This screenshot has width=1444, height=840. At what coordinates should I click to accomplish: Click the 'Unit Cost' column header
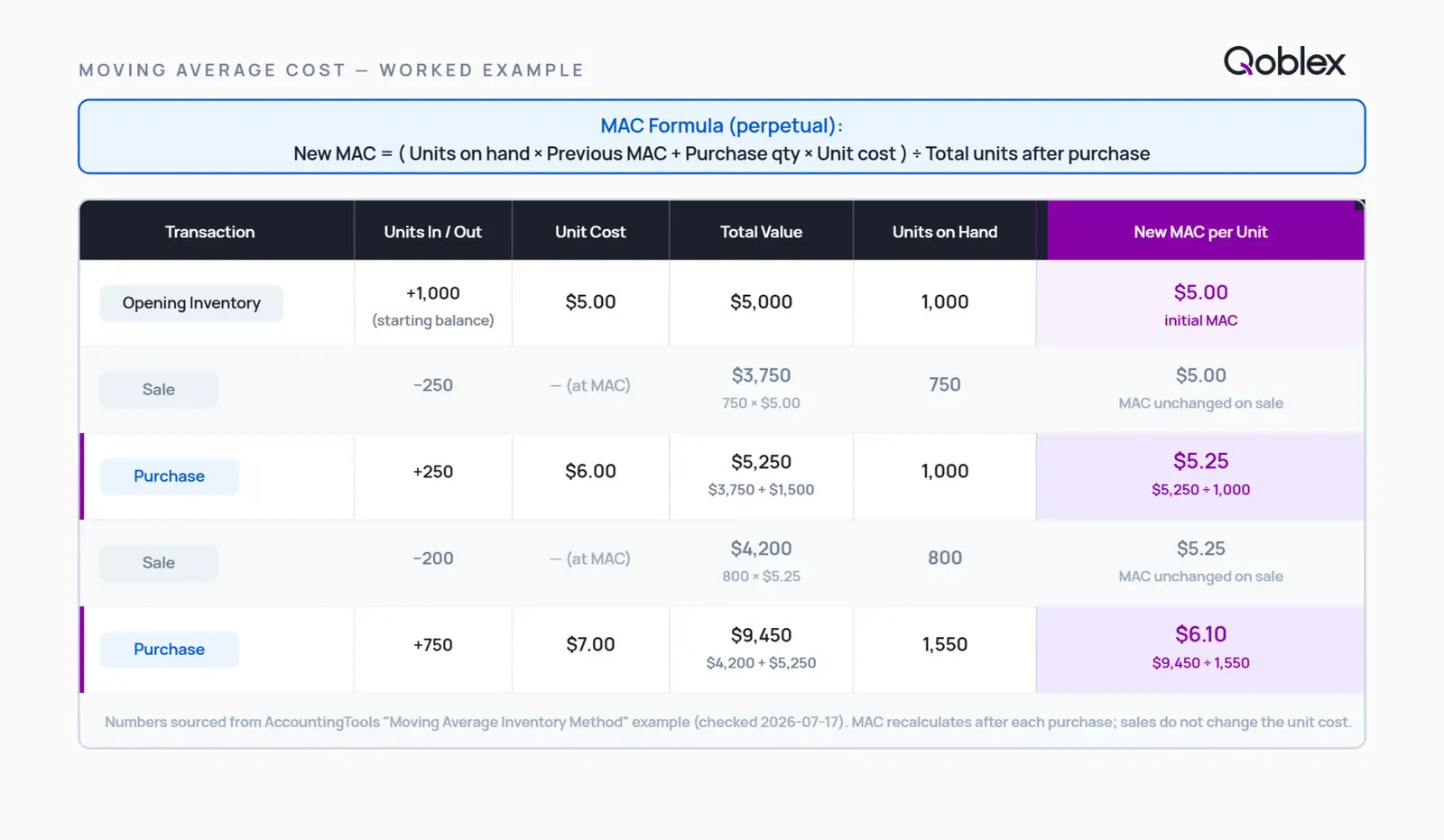[x=590, y=232]
